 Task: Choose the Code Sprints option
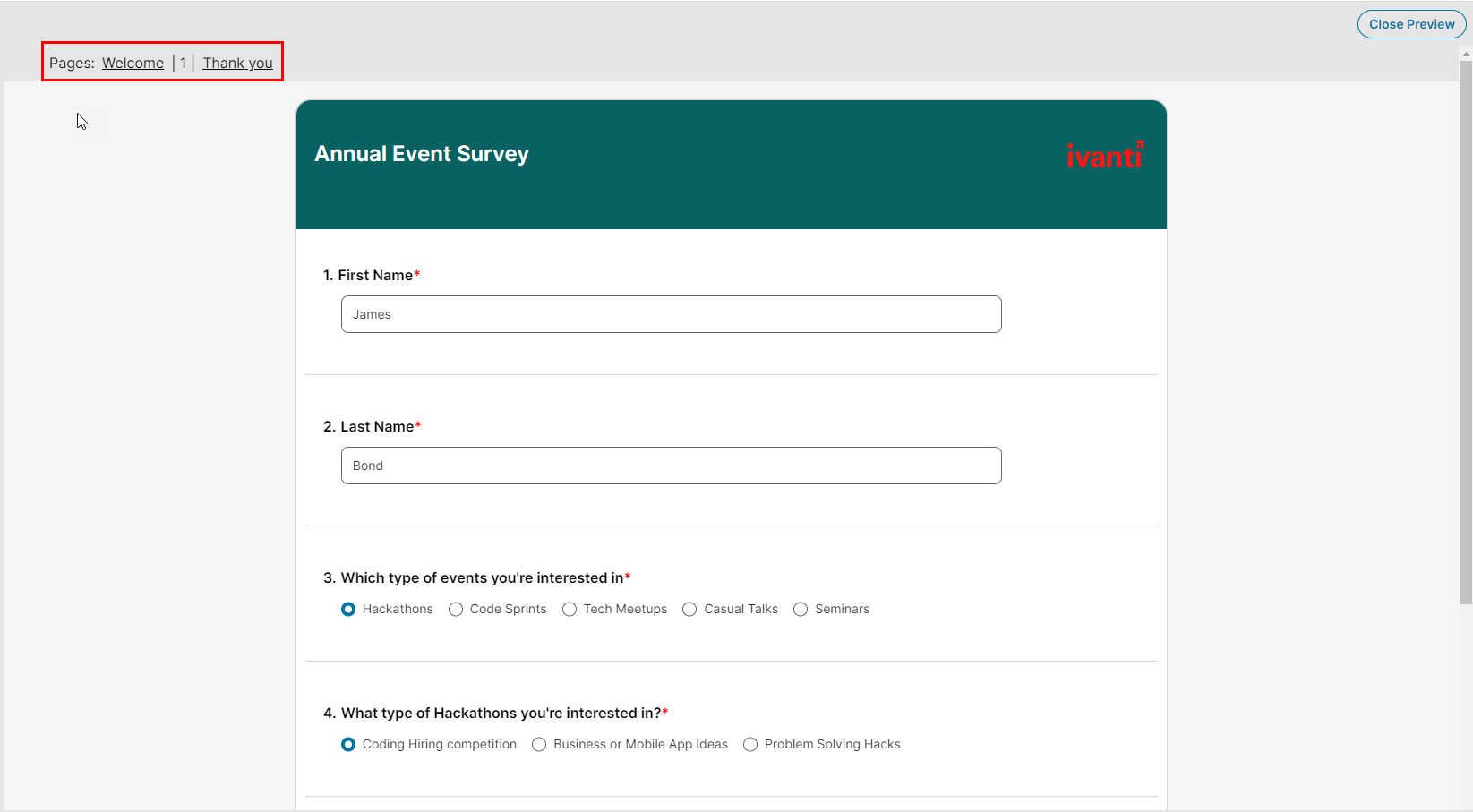456,610
